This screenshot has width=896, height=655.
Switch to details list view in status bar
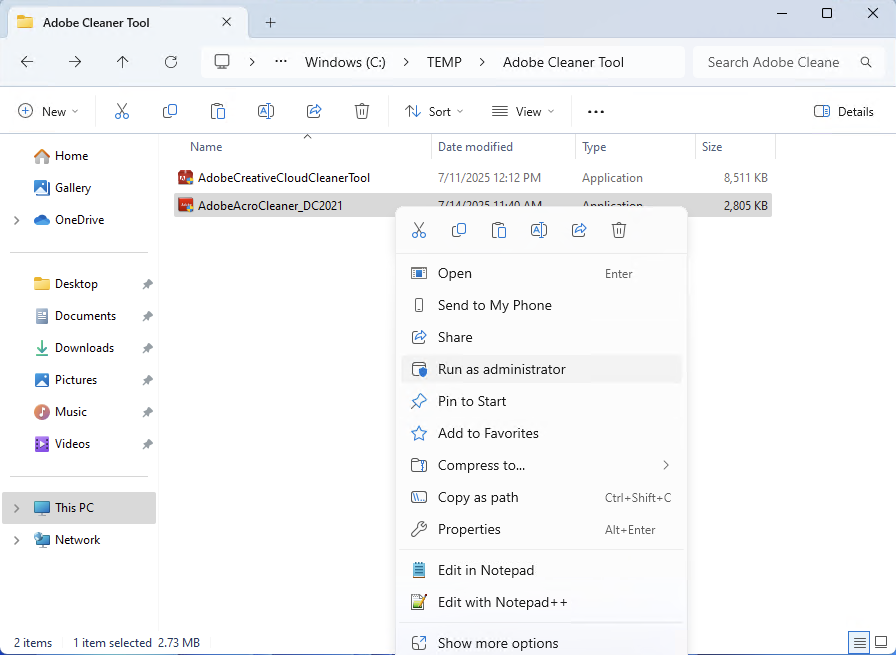[x=858, y=642]
